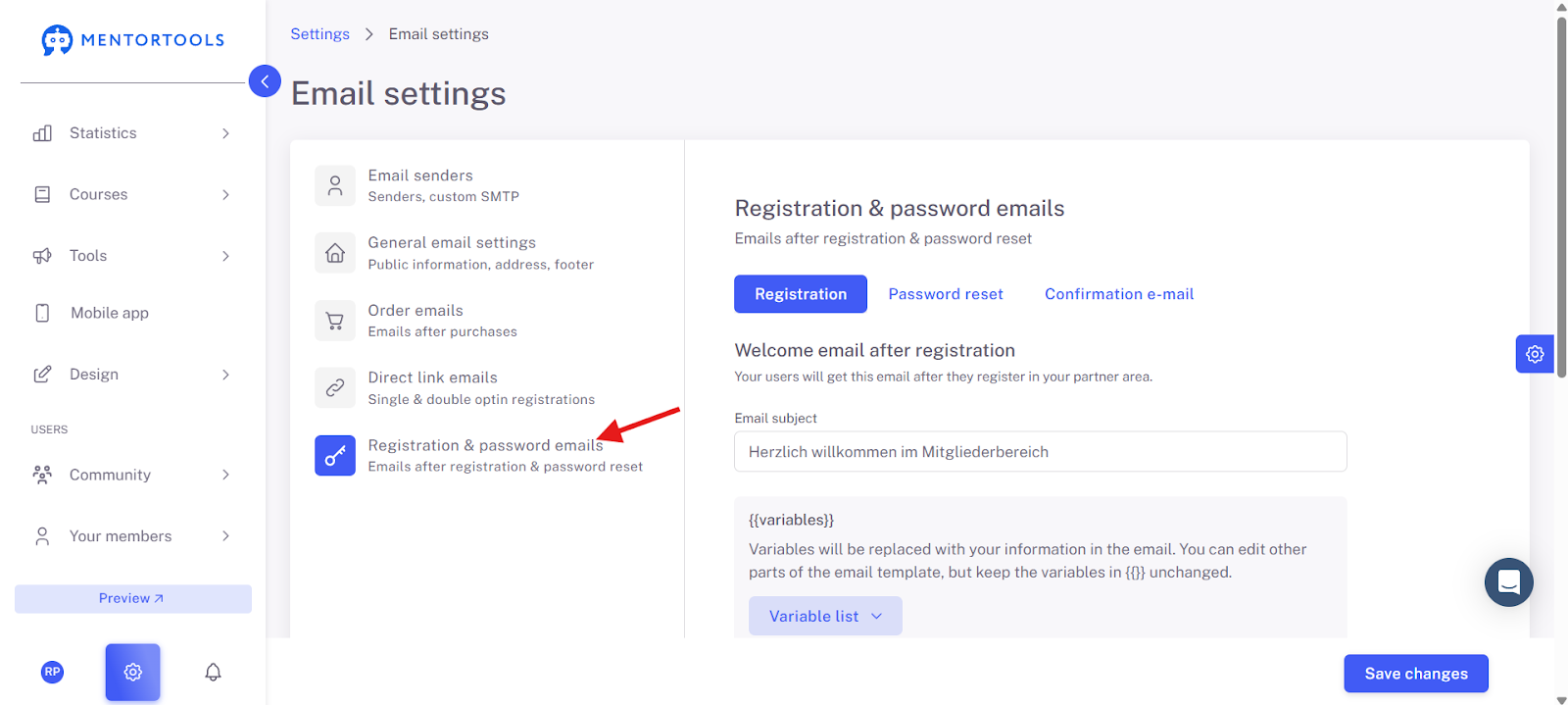
Task: Expand the Courses submenu chevron
Action: (225, 194)
